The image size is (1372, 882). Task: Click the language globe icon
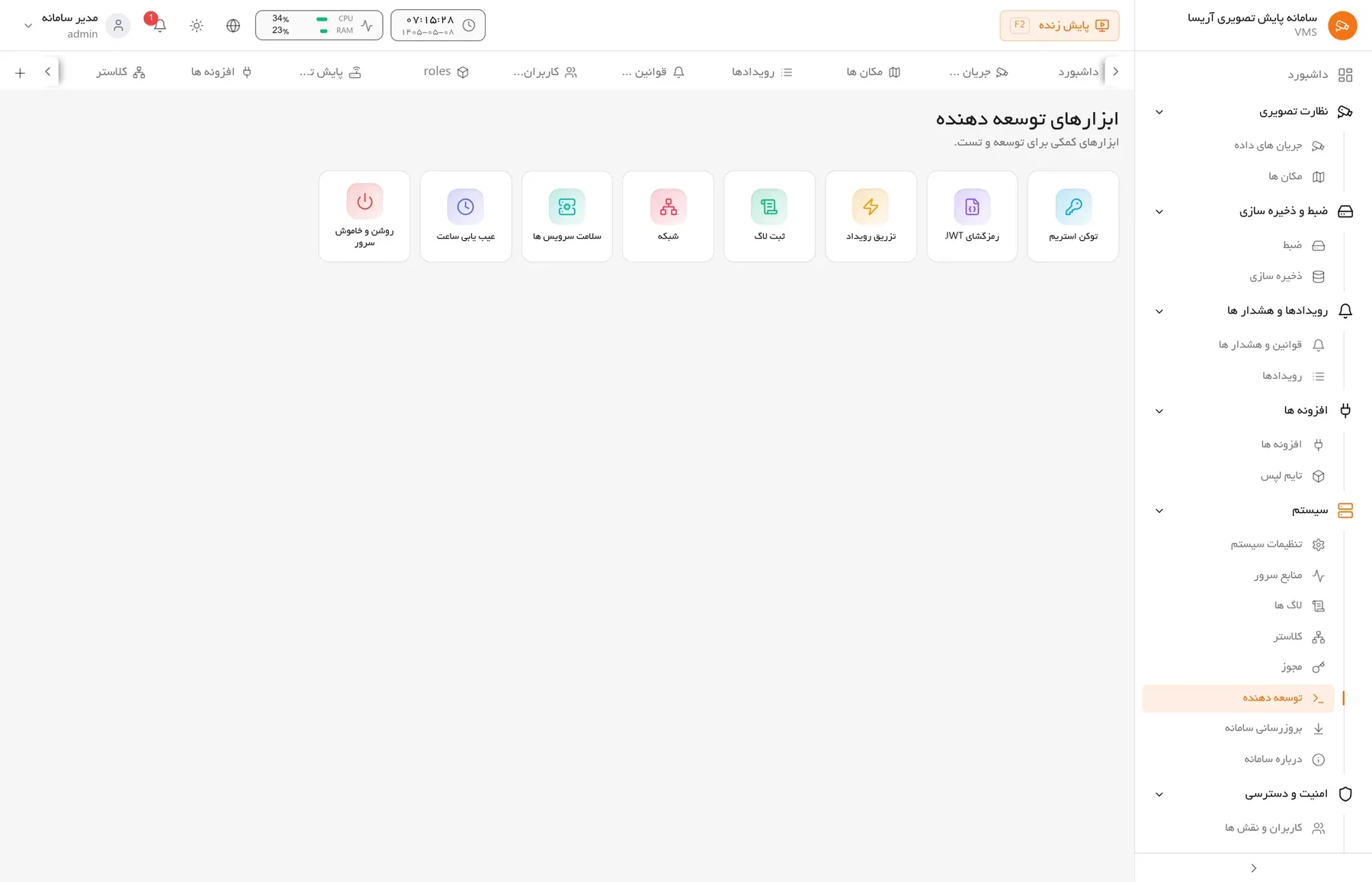[233, 25]
